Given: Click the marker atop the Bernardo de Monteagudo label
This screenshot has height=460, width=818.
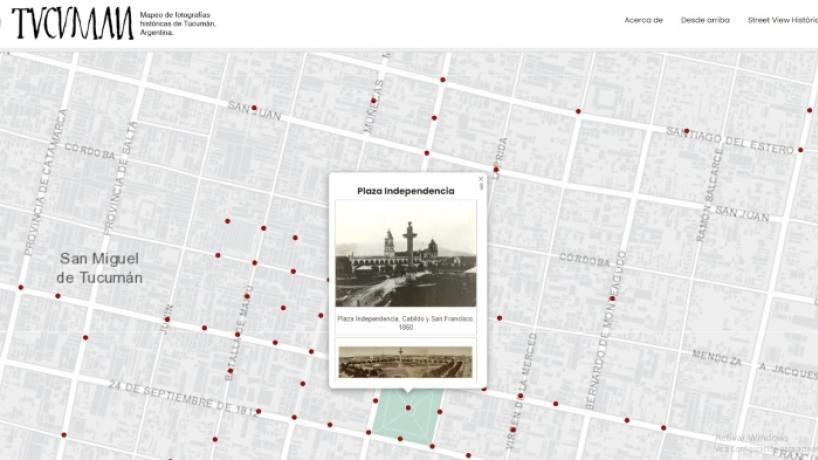Looking at the screenshot, I should [x=610, y=298].
